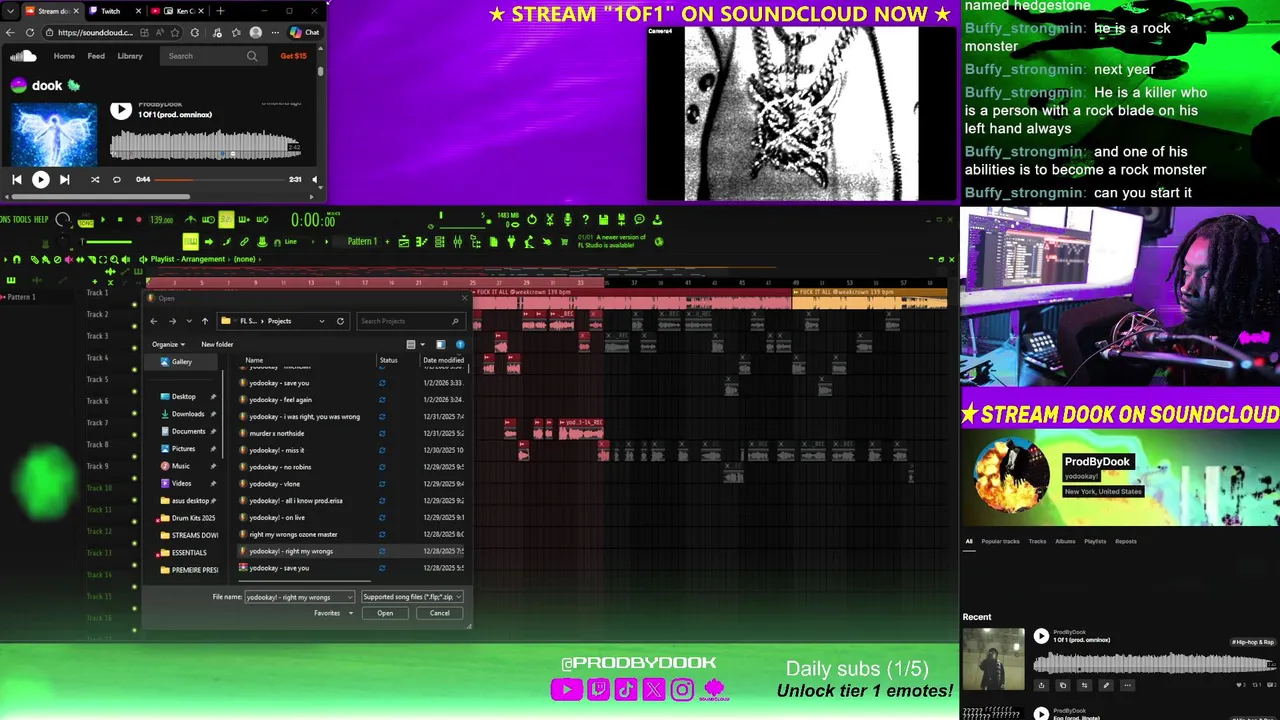This screenshot has height=720, width=1280.
Task: Toggle countdown before recording (3-2-1) button
Action: point(226,219)
